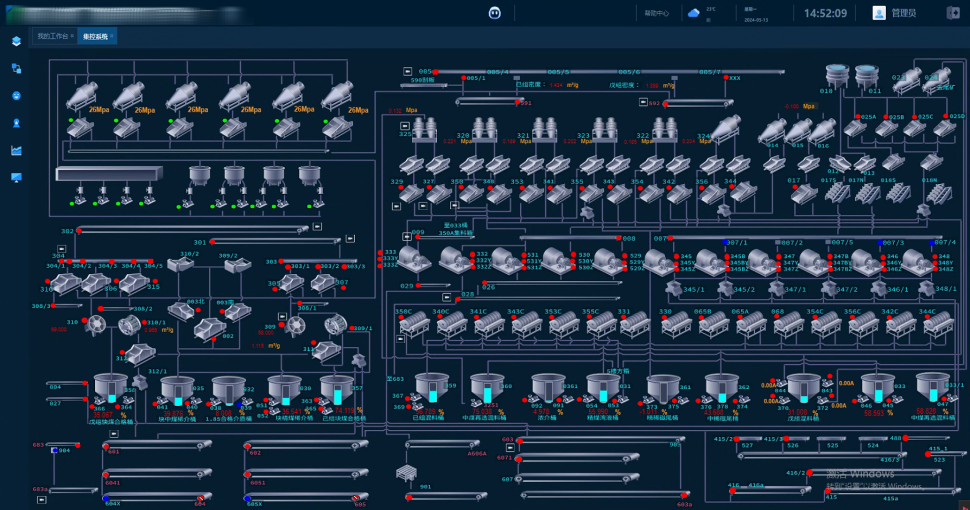Click the layers icon in left sidebar
Image resolution: width=970 pixels, height=510 pixels.
tap(16, 41)
